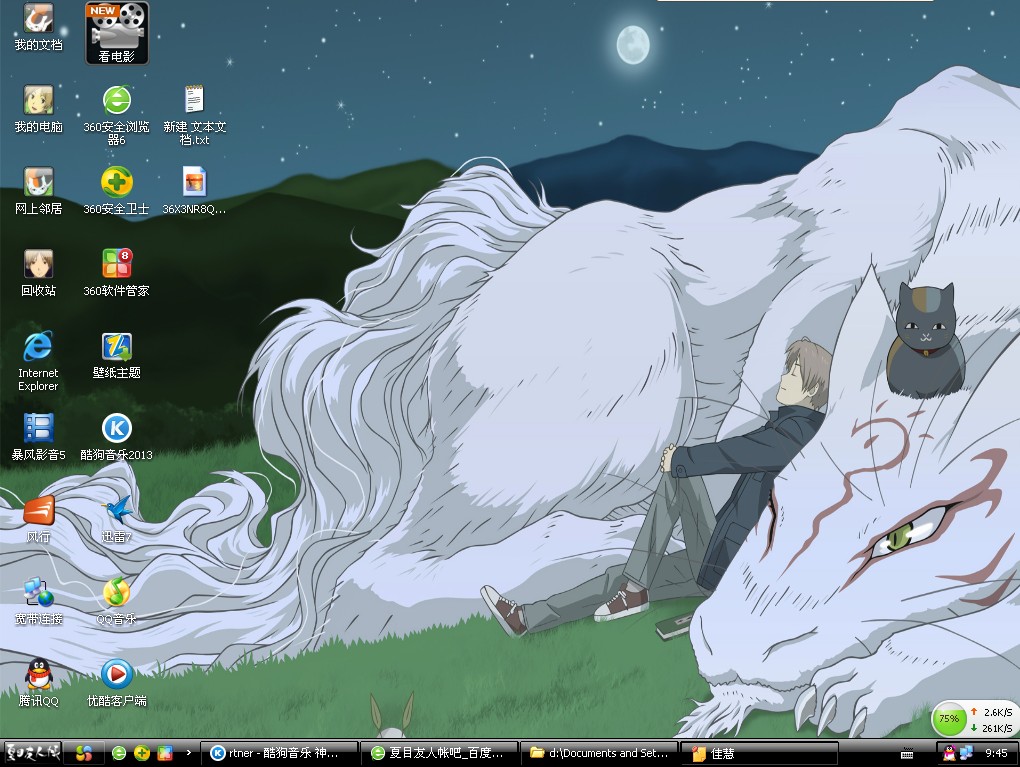
Task: Click the 75% memory usage green ball
Action: click(x=948, y=719)
